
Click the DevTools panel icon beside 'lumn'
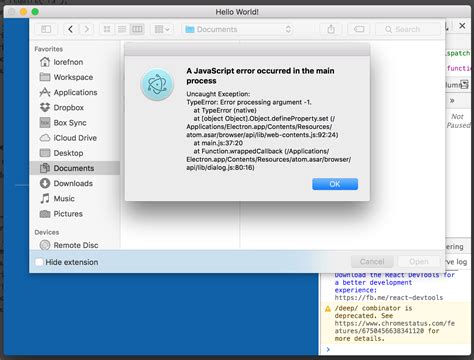464,84
